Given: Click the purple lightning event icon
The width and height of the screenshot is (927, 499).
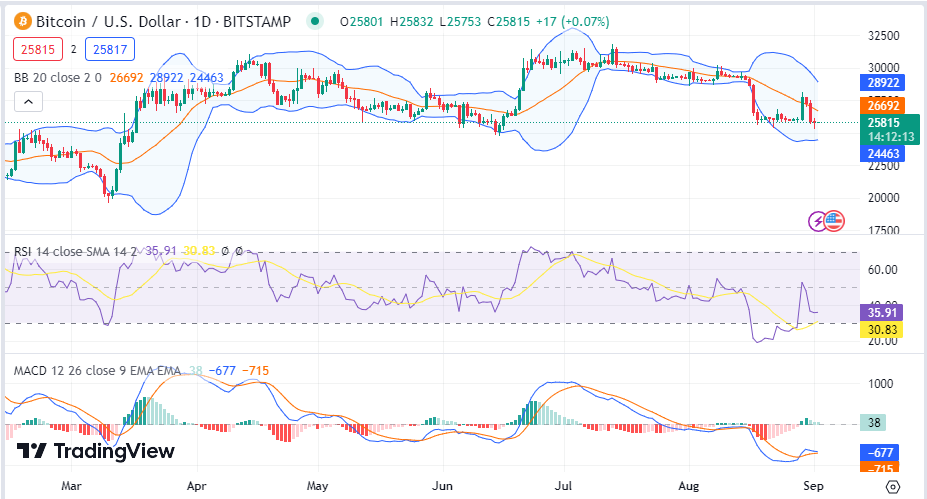Looking at the screenshot, I should [818, 221].
